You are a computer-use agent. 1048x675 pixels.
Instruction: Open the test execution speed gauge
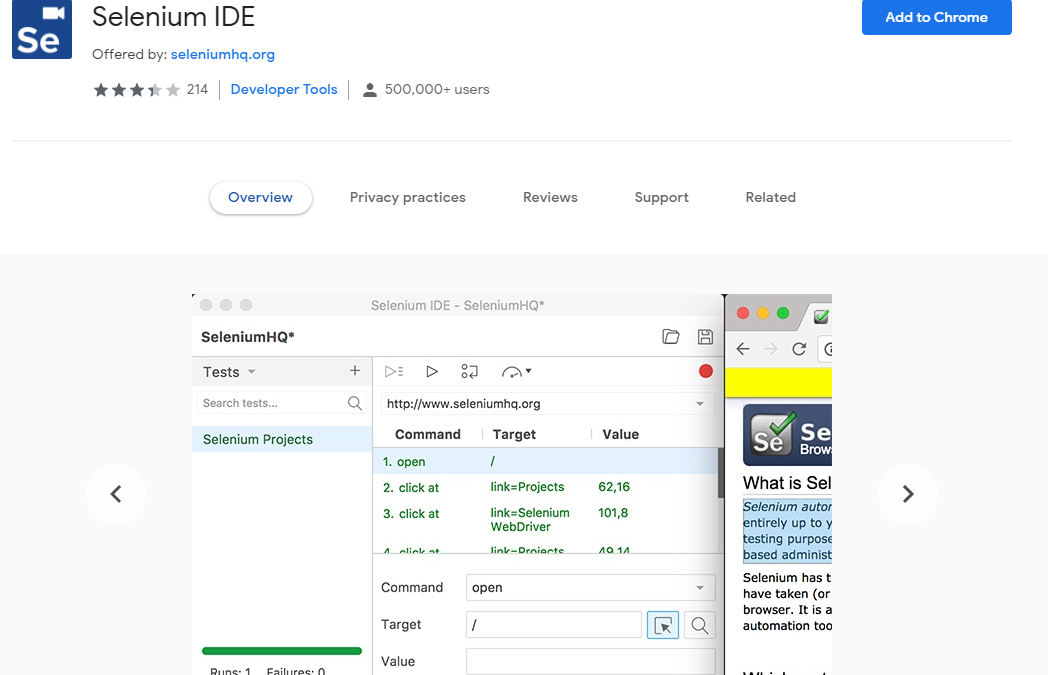pos(516,372)
